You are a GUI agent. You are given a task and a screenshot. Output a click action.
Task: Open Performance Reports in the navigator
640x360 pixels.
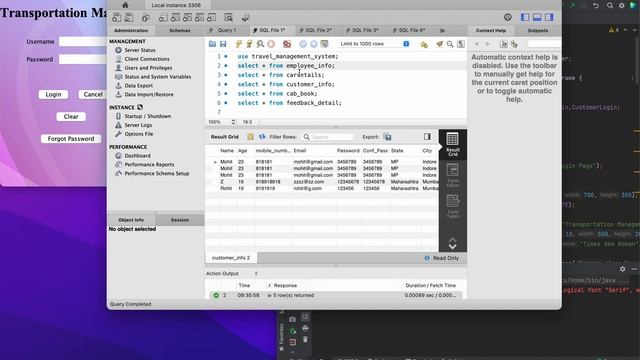149,164
